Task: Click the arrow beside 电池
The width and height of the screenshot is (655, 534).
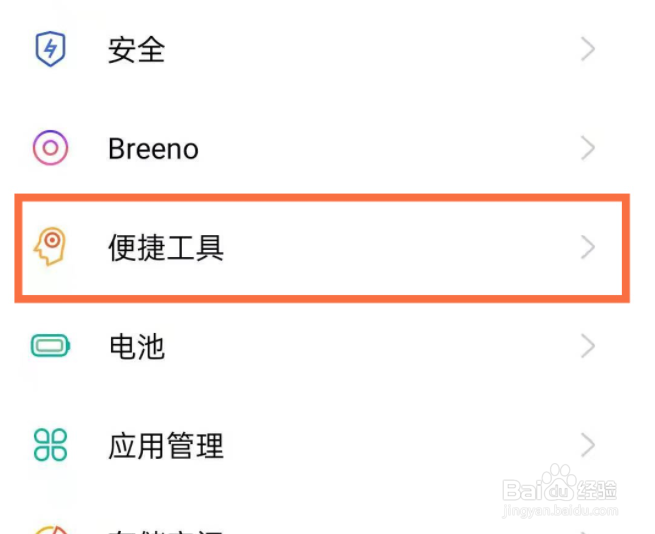Action: [x=588, y=347]
